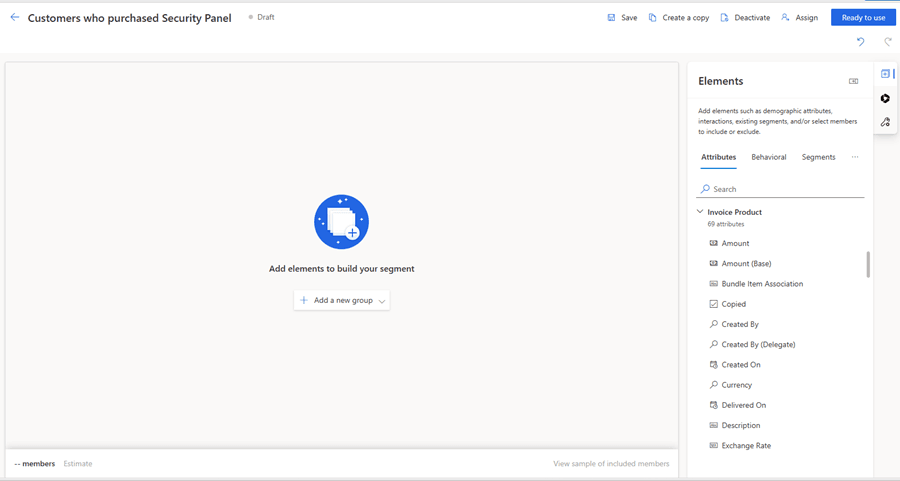Click the Ready to use button
This screenshot has width=900, height=481.
pyautogui.click(x=862, y=17)
